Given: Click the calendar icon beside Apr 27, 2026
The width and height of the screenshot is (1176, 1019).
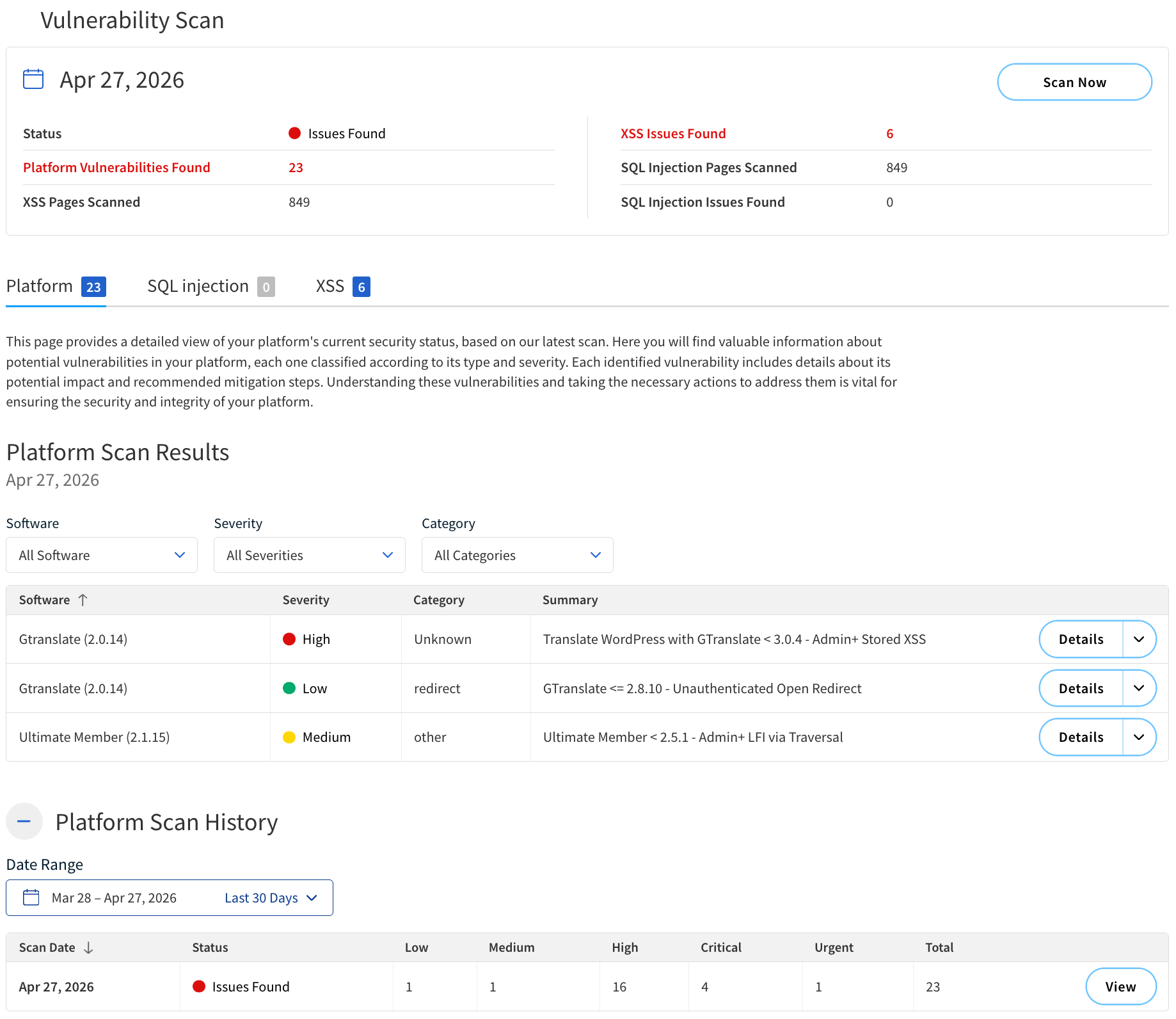Looking at the screenshot, I should pos(33,79).
